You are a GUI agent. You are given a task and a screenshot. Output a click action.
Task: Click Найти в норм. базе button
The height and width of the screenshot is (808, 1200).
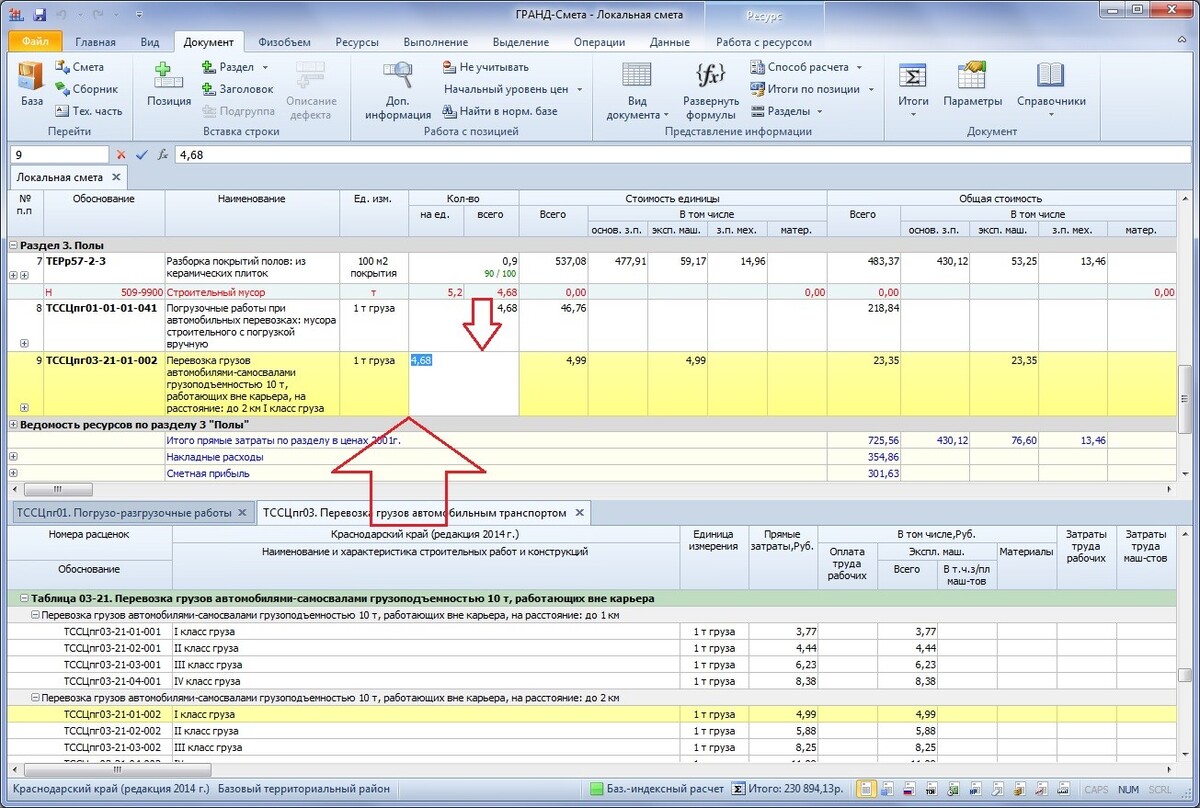tap(499, 111)
